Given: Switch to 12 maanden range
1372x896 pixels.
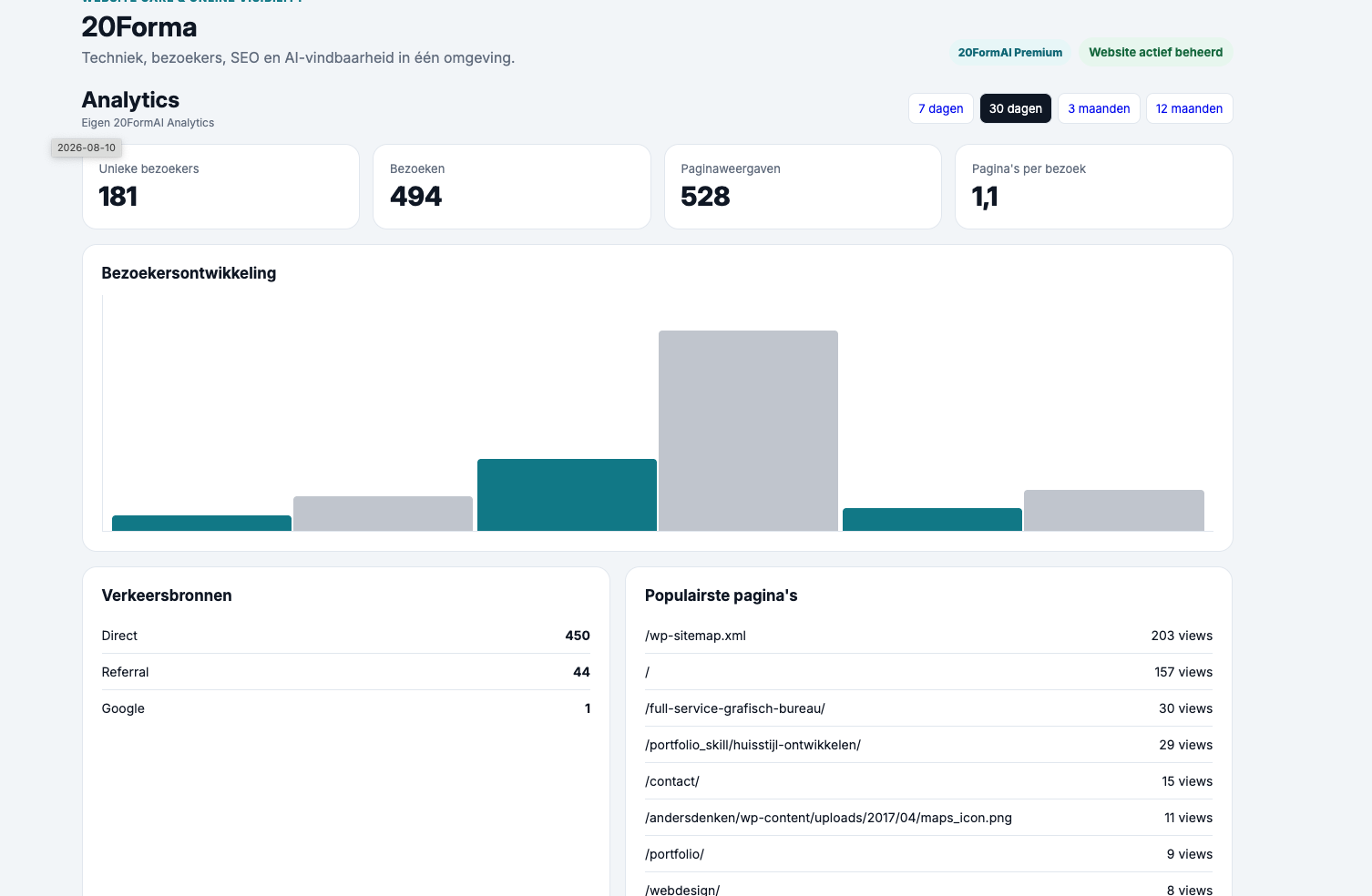Looking at the screenshot, I should (x=1189, y=108).
